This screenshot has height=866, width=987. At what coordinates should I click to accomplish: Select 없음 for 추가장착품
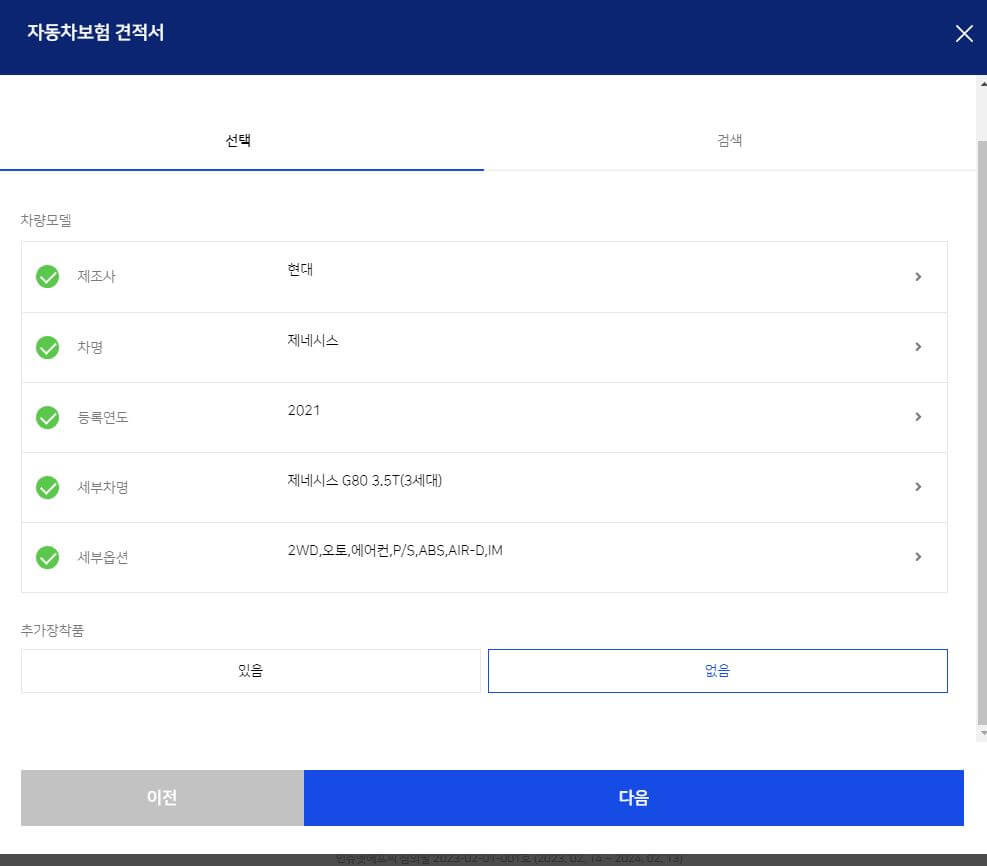tap(717, 670)
